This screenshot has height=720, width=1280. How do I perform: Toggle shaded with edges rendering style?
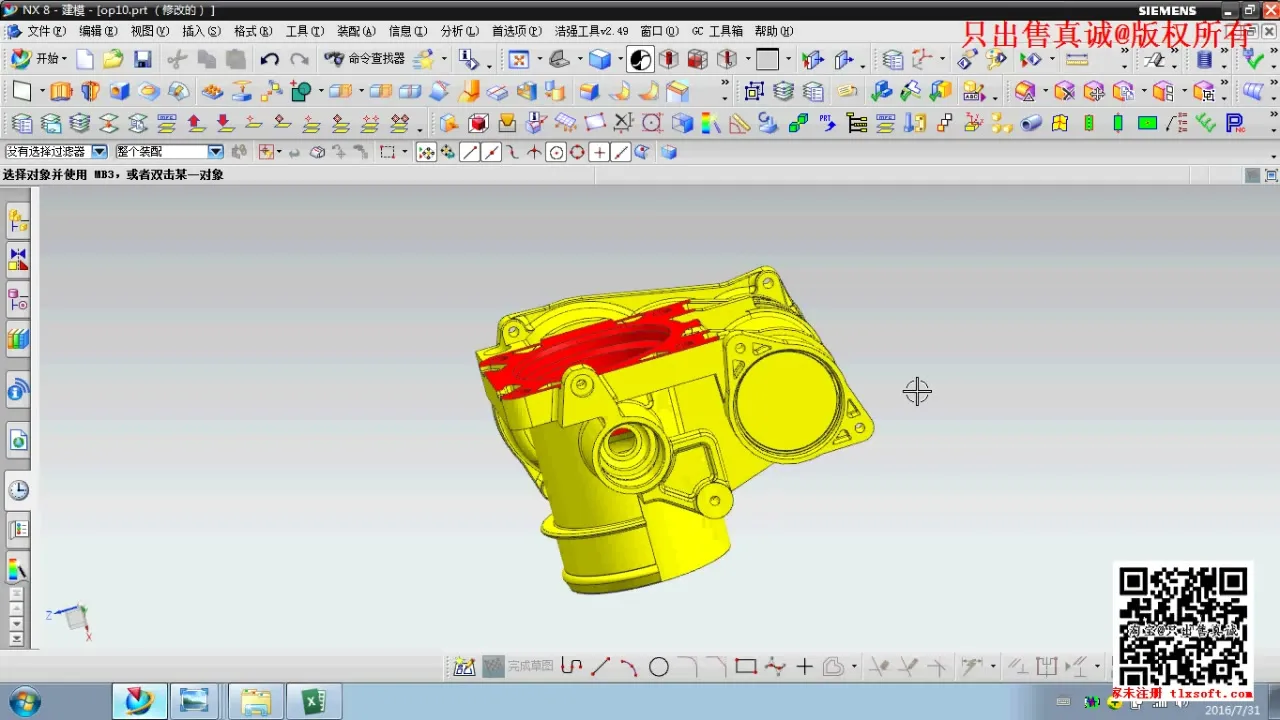coord(599,59)
